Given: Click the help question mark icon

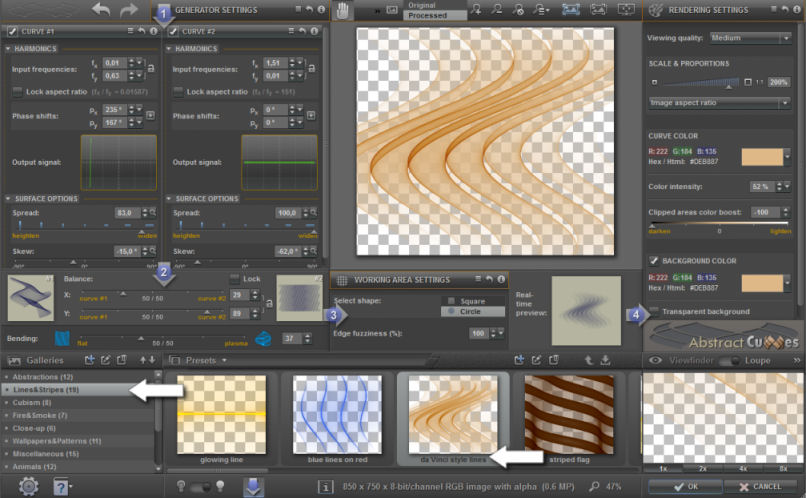Looking at the screenshot, I should [61, 486].
